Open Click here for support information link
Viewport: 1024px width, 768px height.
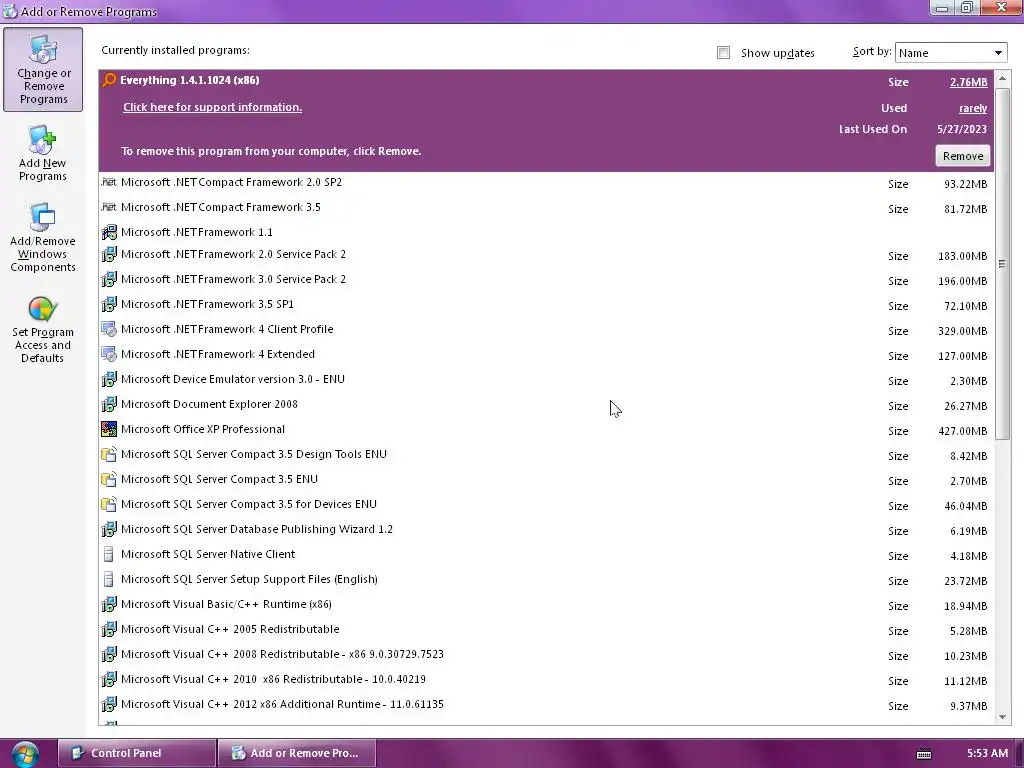(212, 107)
